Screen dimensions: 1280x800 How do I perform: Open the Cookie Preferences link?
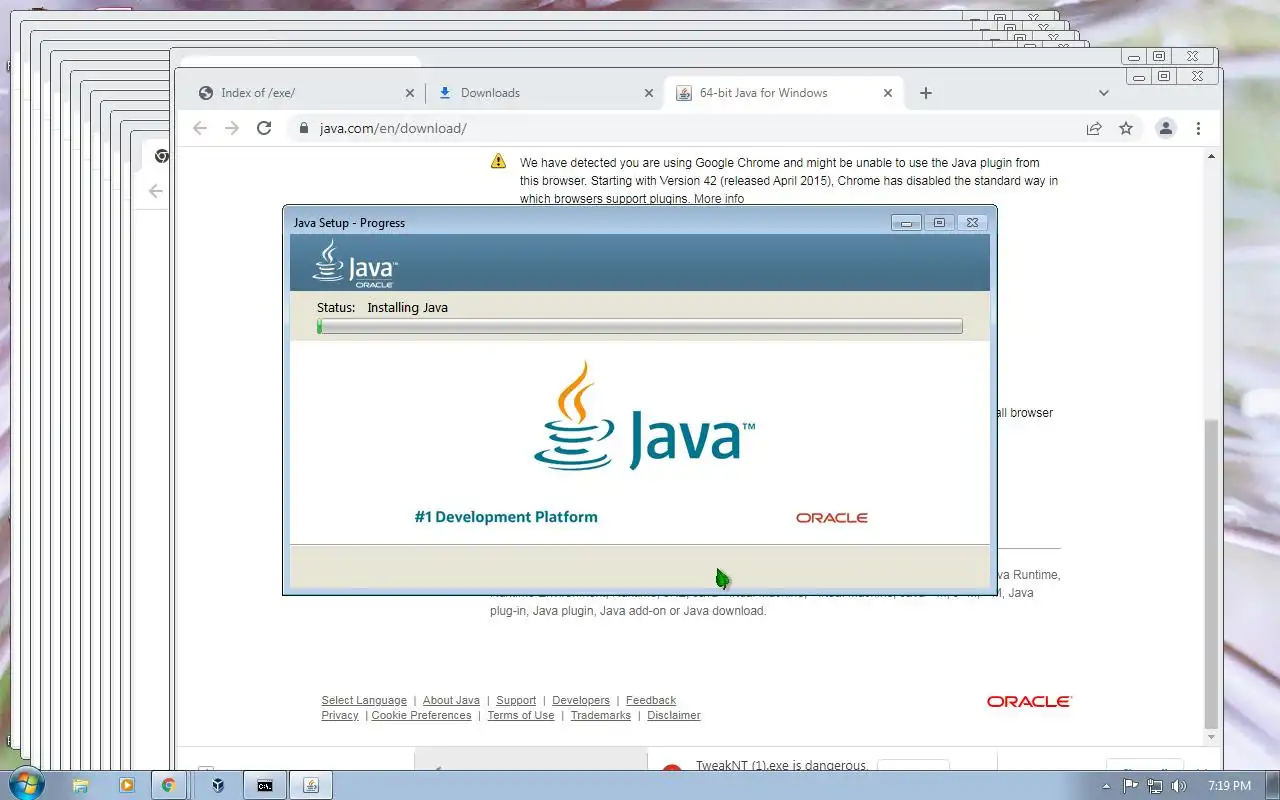tap(421, 715)
